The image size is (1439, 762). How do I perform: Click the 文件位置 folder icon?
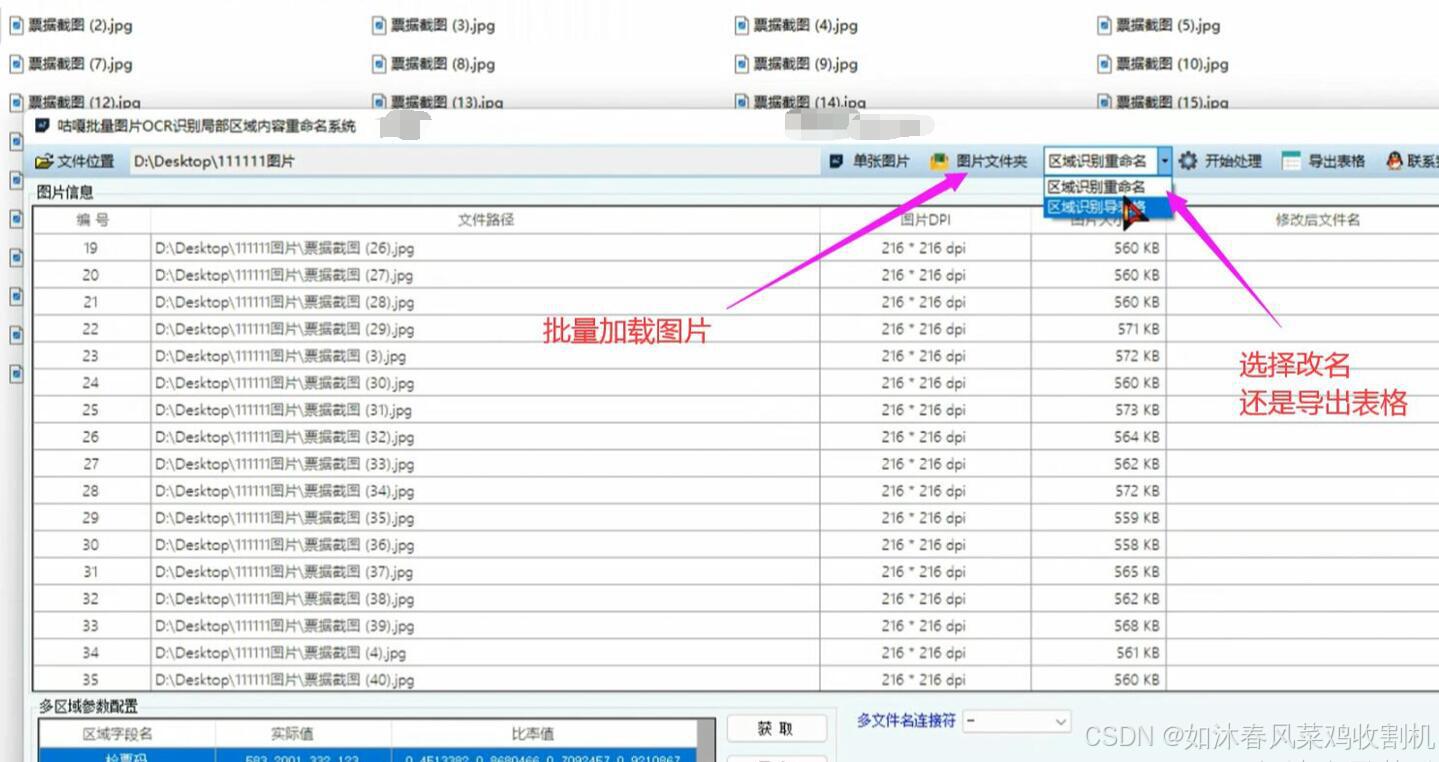[x=43, y=161]
